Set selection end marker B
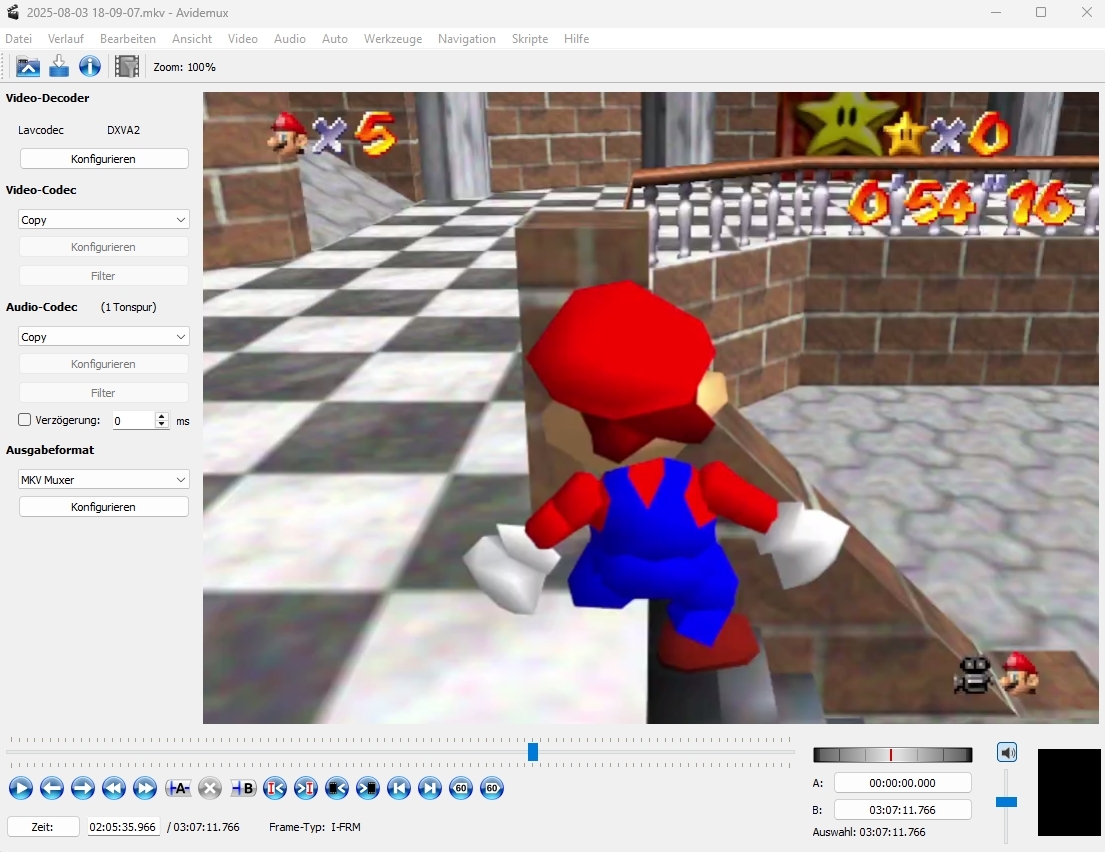 tap(243, 789)
